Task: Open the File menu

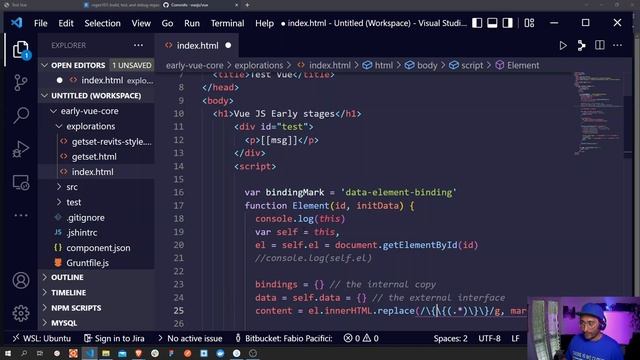Action: click(x=40, y=23)
